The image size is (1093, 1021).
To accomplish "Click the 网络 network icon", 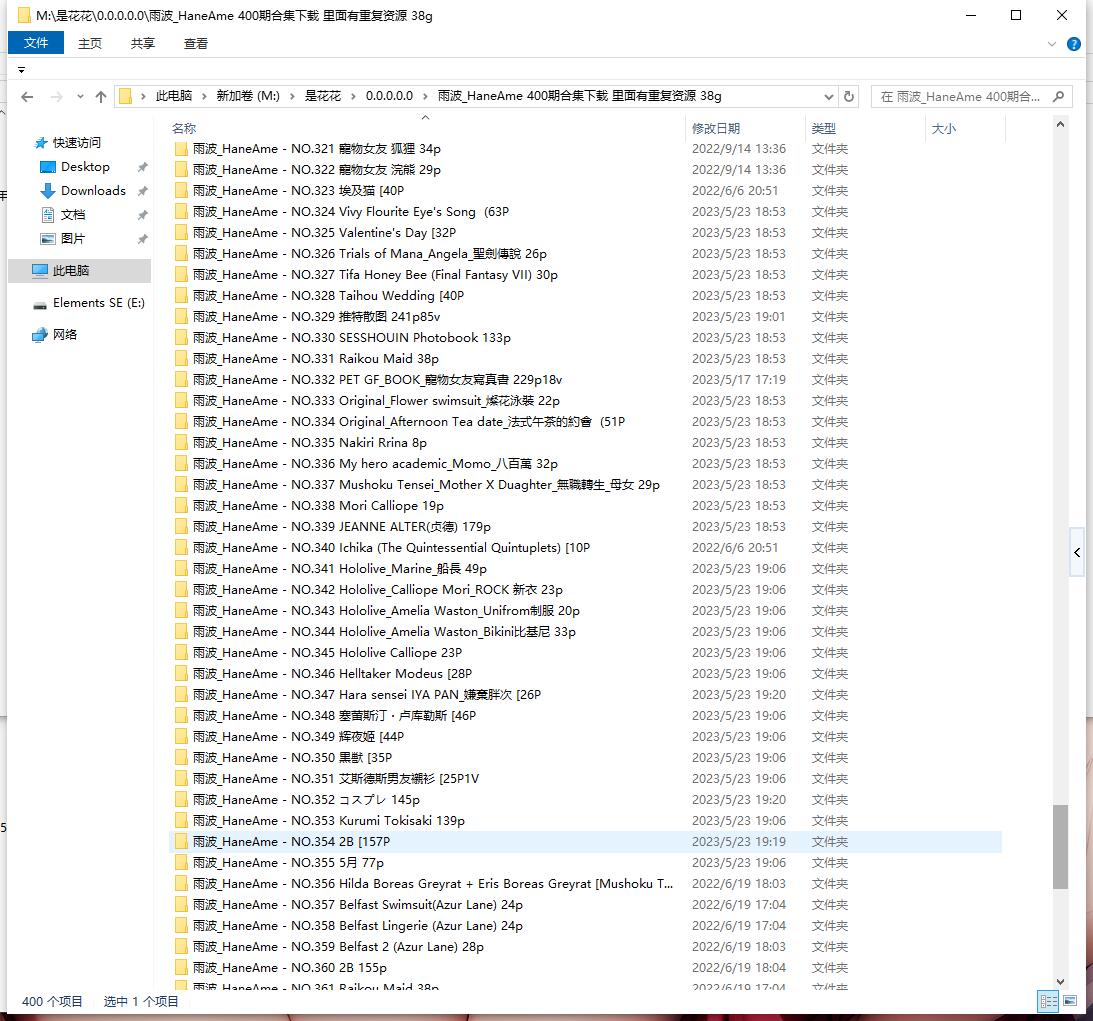I will (40, 335).
